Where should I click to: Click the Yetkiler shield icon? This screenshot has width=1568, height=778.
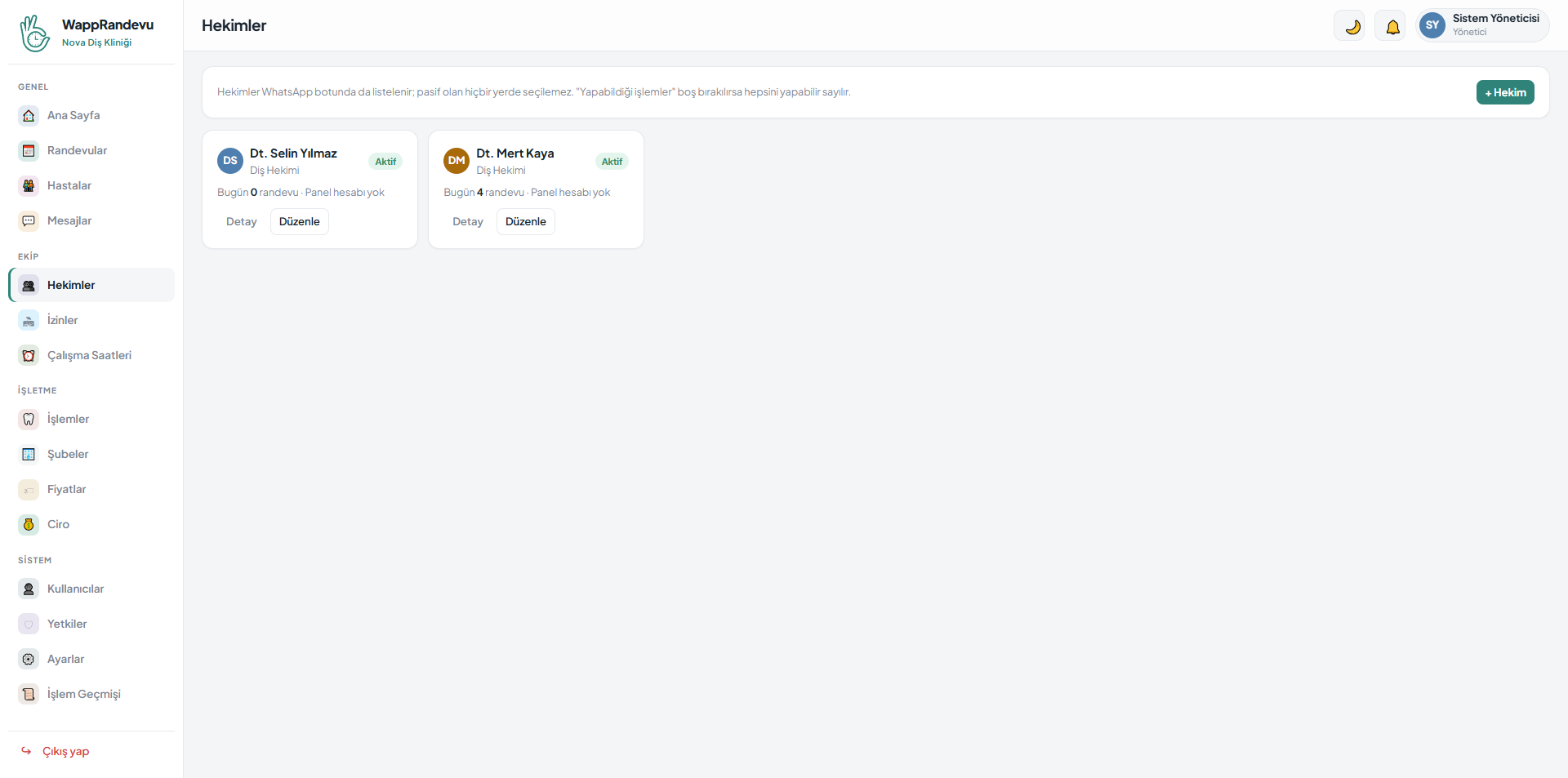click(x=29, y=625)
